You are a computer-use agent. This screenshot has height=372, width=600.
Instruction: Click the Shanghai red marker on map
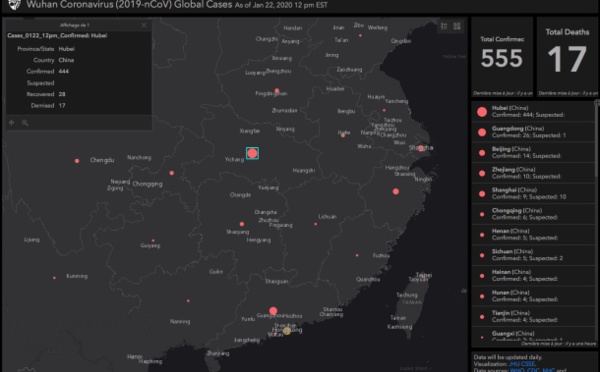(421, 148)
